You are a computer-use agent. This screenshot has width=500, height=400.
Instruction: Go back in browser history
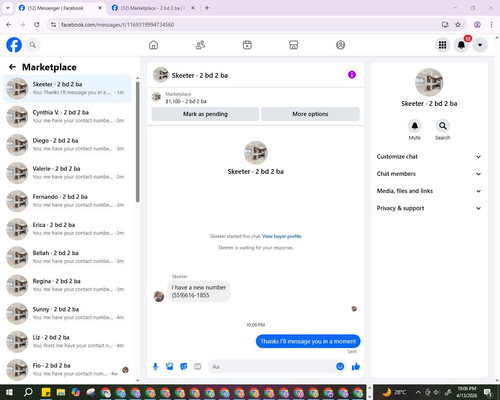click(x=9, y=24)
